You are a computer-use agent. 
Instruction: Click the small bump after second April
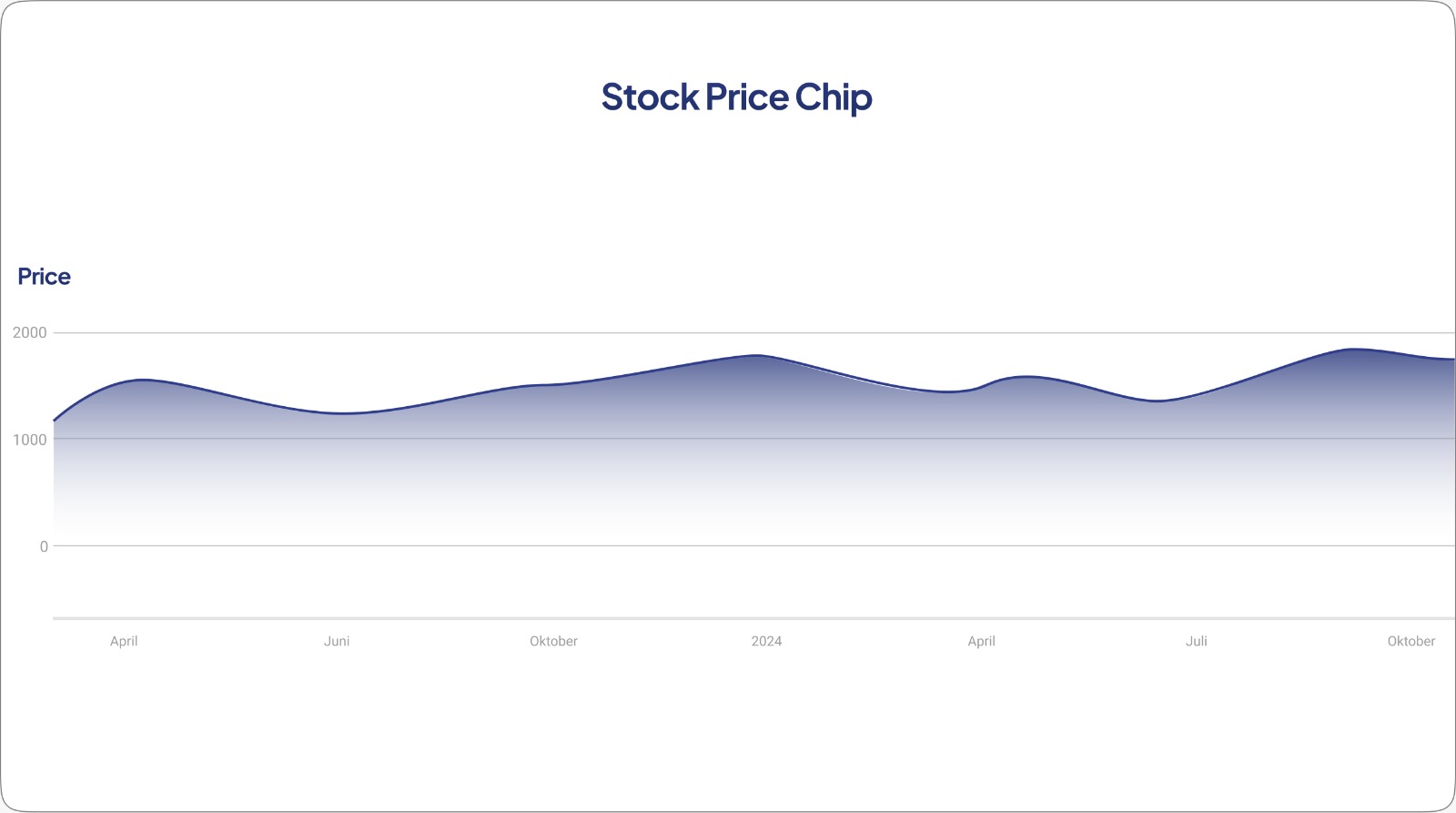point(1026,376)
